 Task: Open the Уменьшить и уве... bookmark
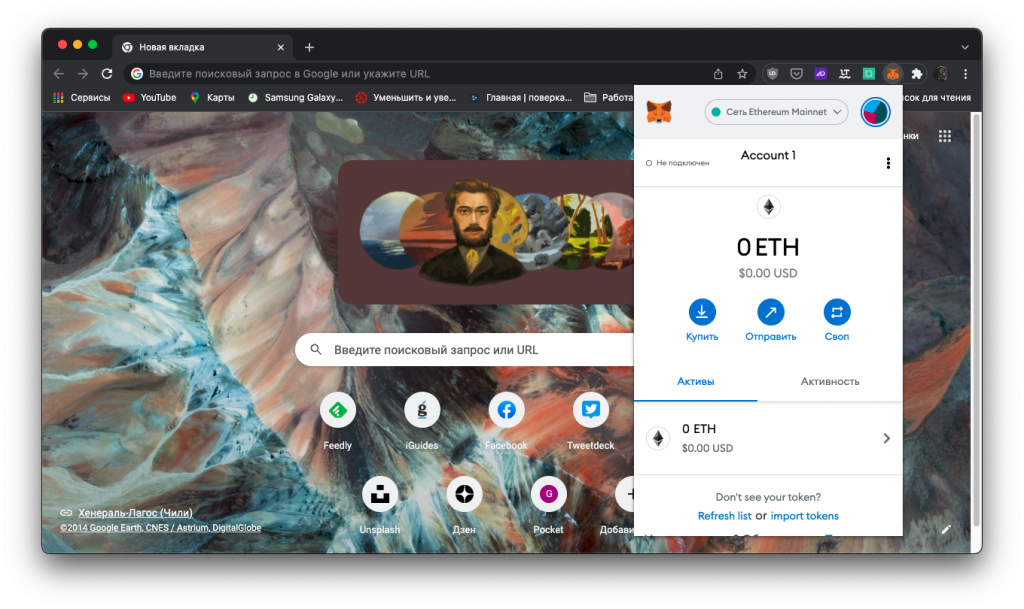pos(406,97)
